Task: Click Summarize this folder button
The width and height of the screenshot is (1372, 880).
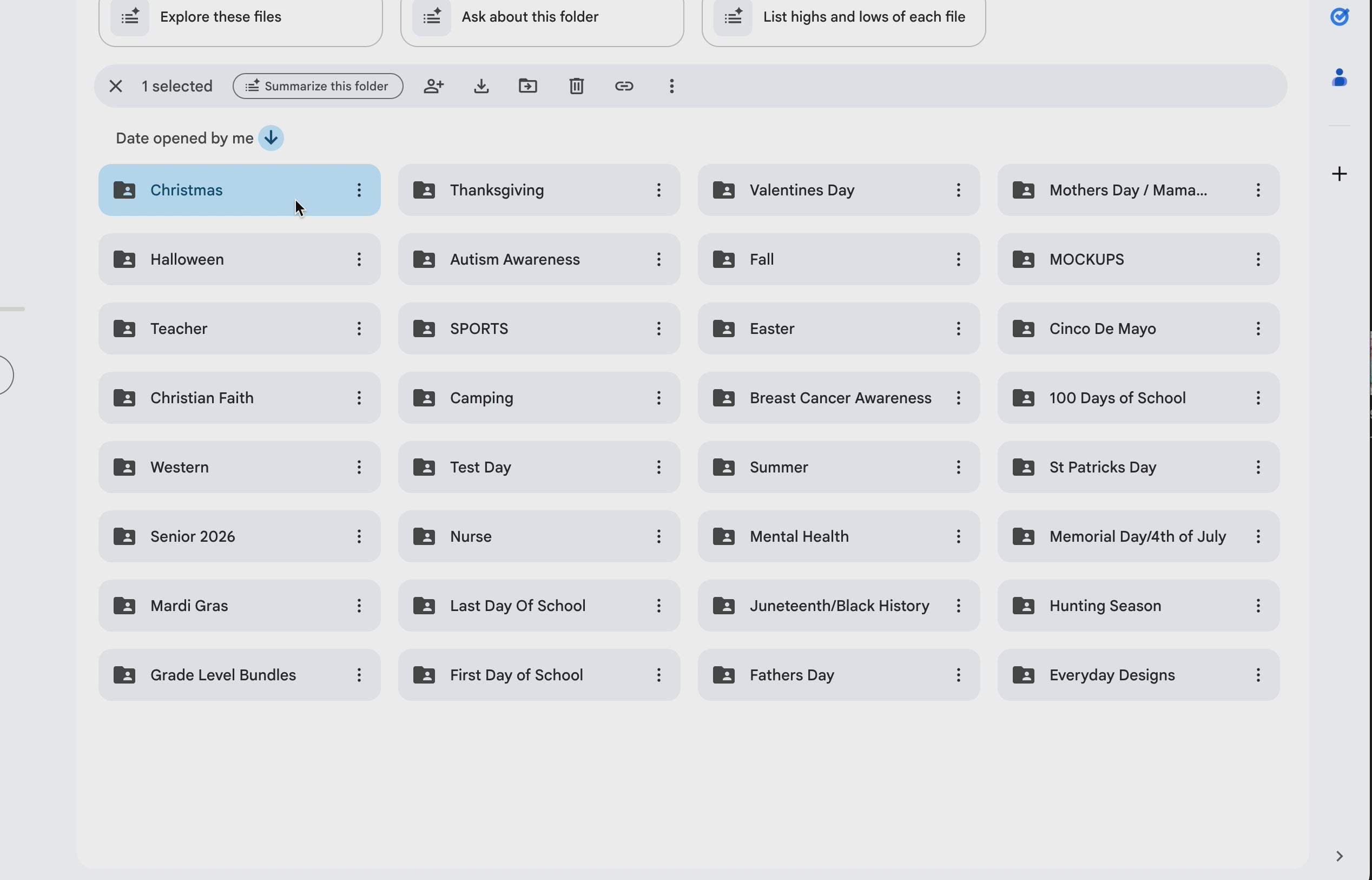Action: 318,86
